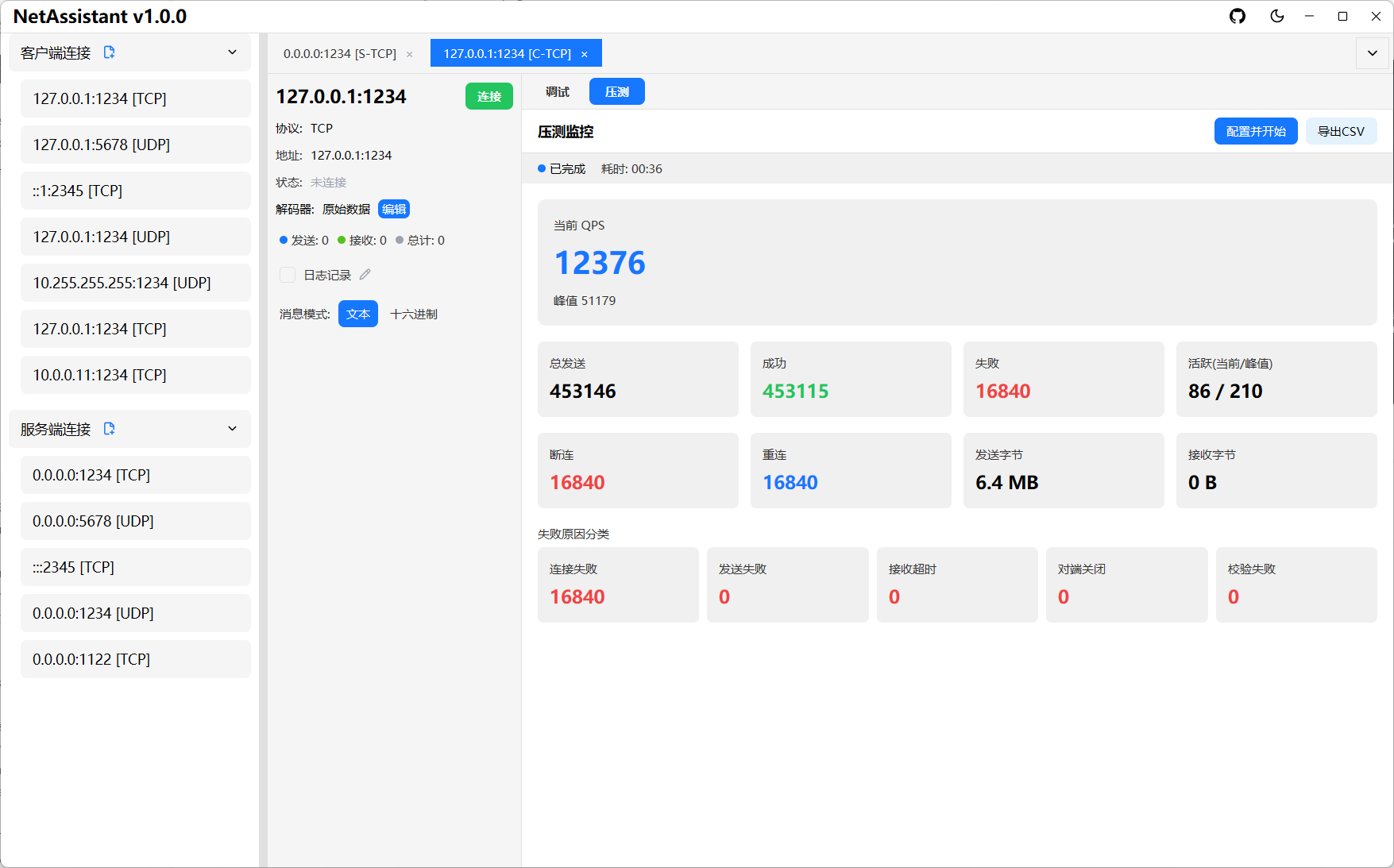Screen dimensions: 1394x868
Task: Click the 地址 value 127.0.0.1:1234
Action: coord(351,155)
